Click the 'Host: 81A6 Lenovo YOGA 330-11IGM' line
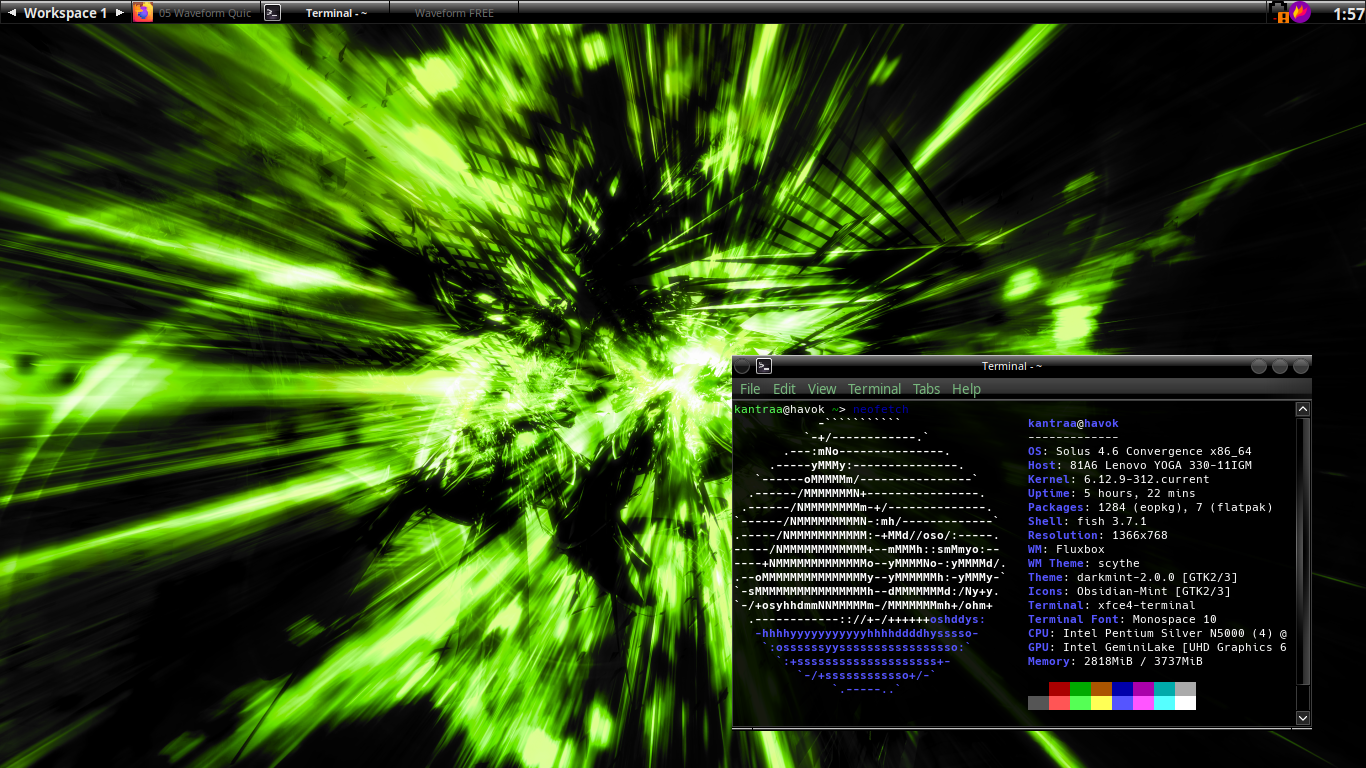The width and height of the screenshot is (1366, 768). click(x=1140, y=466)
